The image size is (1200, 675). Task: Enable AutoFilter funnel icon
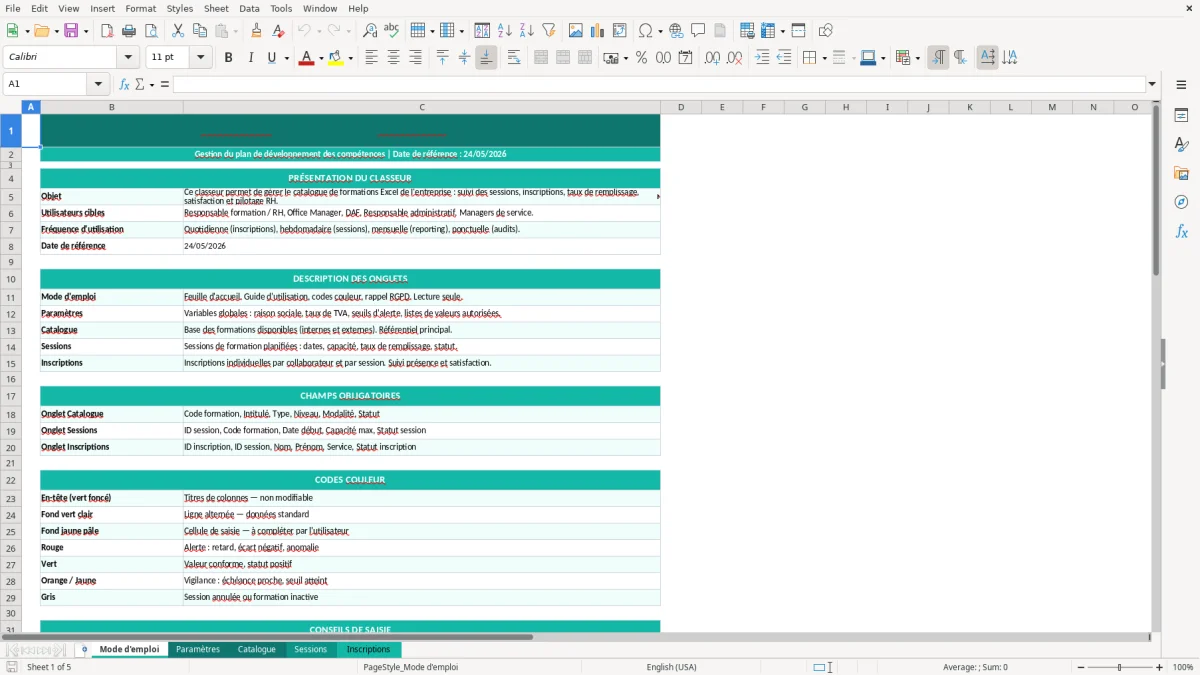pos(549,31)
